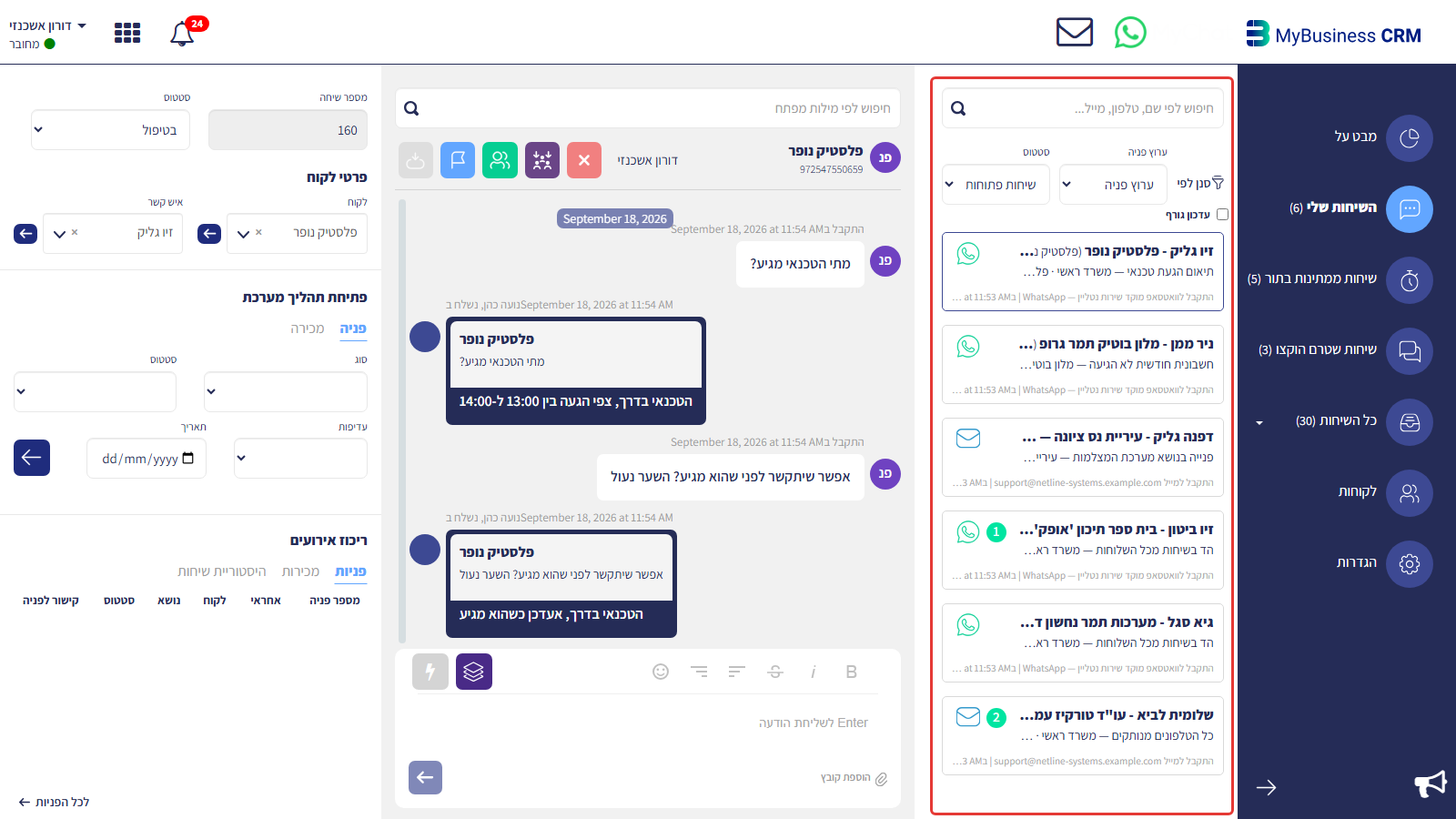Focus the חיפוש לפי מילות מפתח field
The height and width of the screenshot is (819, 1456).
(648, 108)
